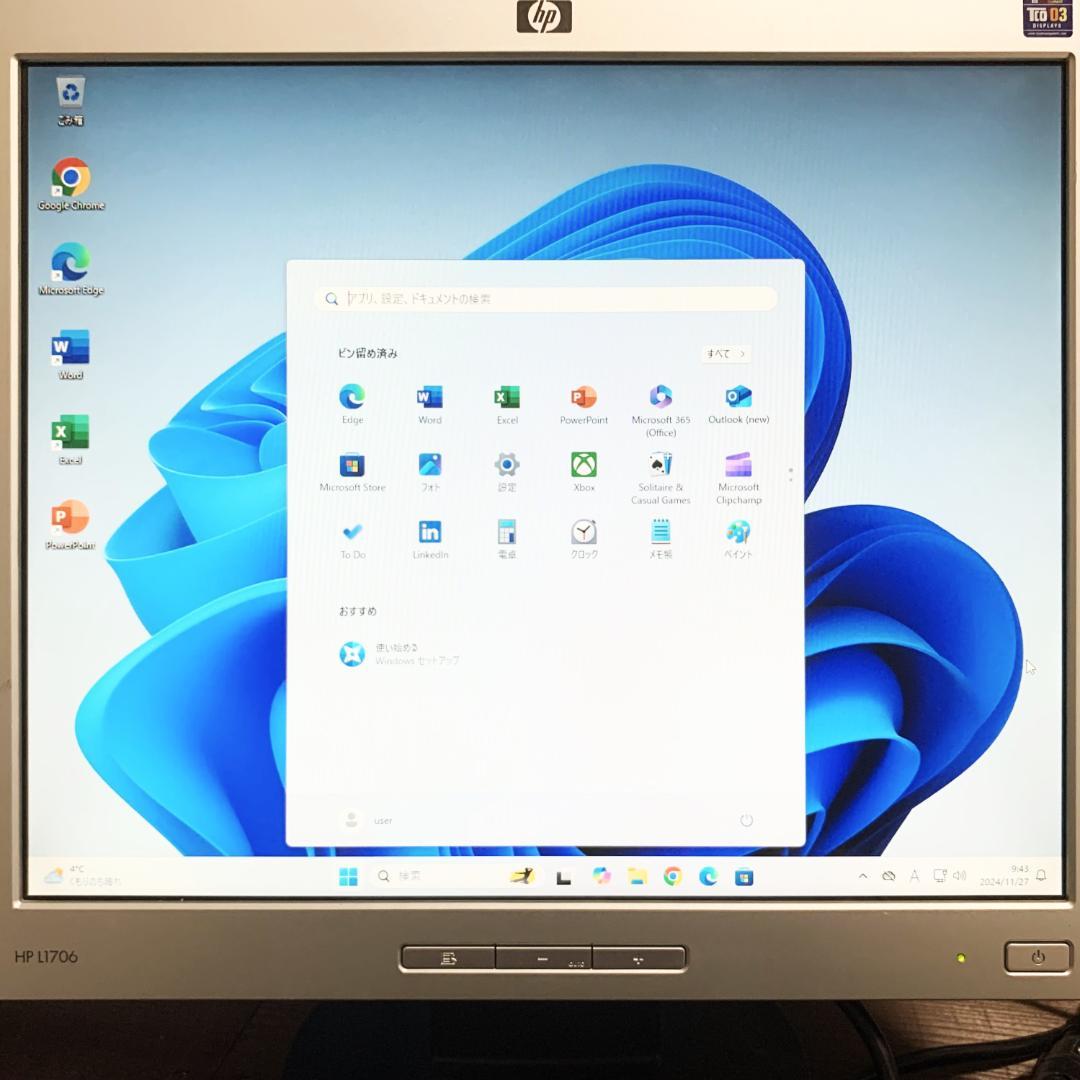The height and width of the screenshot is (1080, 1080).
Task: Open Outlook (new) from pinned apps
Action: [738, 404]
